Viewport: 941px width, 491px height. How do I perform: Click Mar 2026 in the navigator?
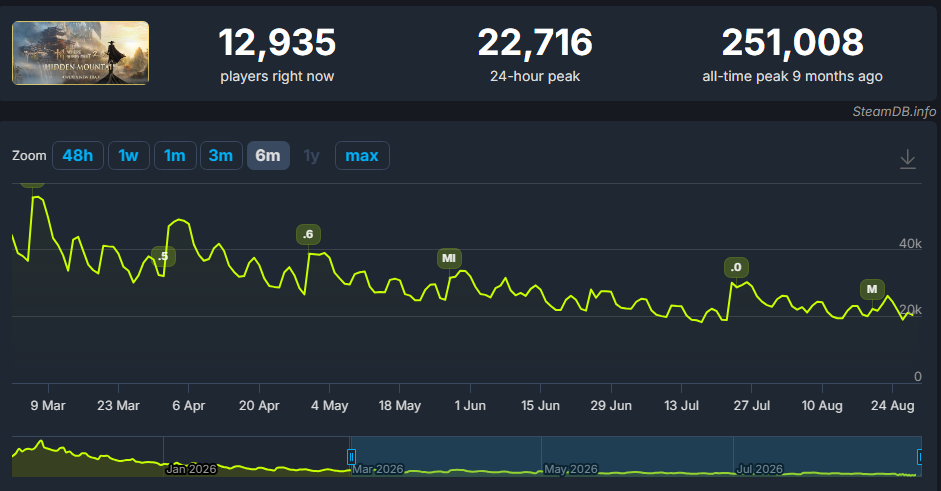[377, 469]
